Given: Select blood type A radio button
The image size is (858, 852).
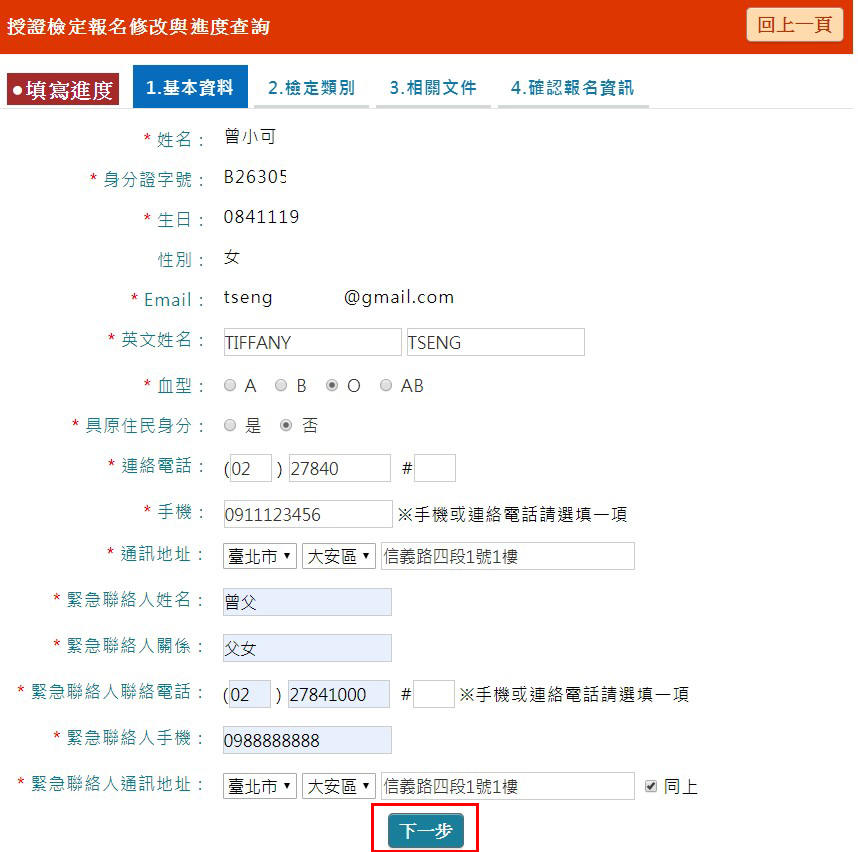Looking at the screenshot, I should (x=230, y=385).
